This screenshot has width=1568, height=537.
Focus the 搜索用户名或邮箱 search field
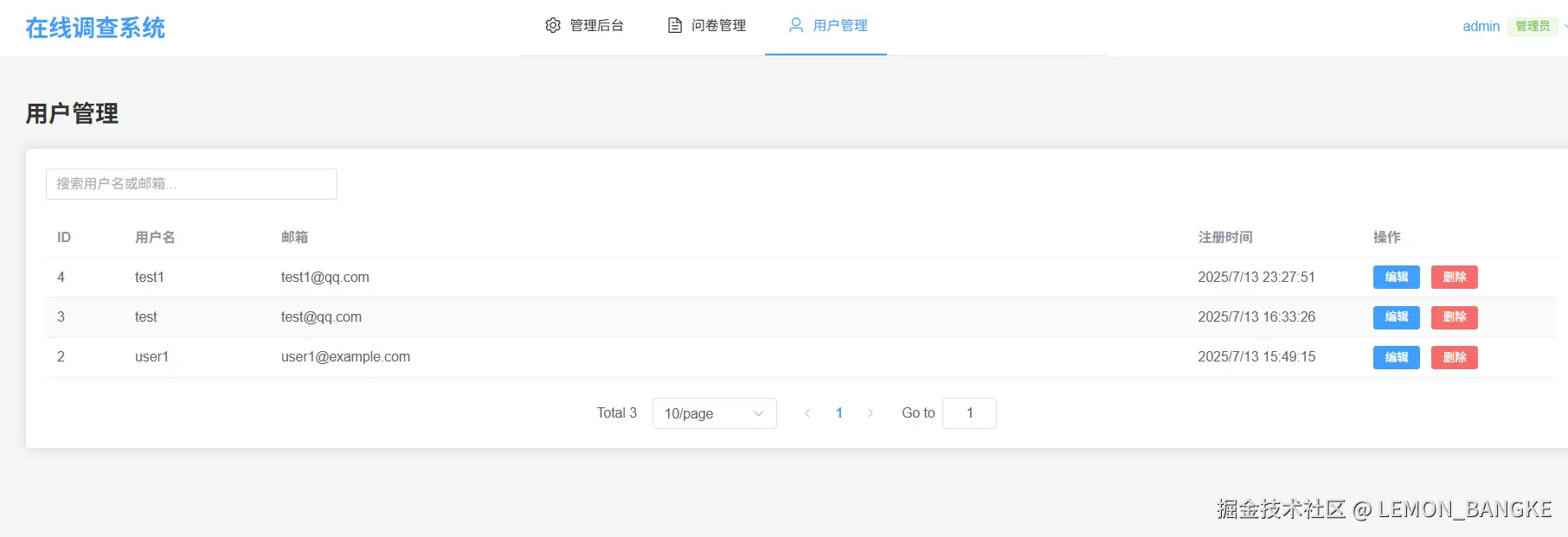(191, 184)
